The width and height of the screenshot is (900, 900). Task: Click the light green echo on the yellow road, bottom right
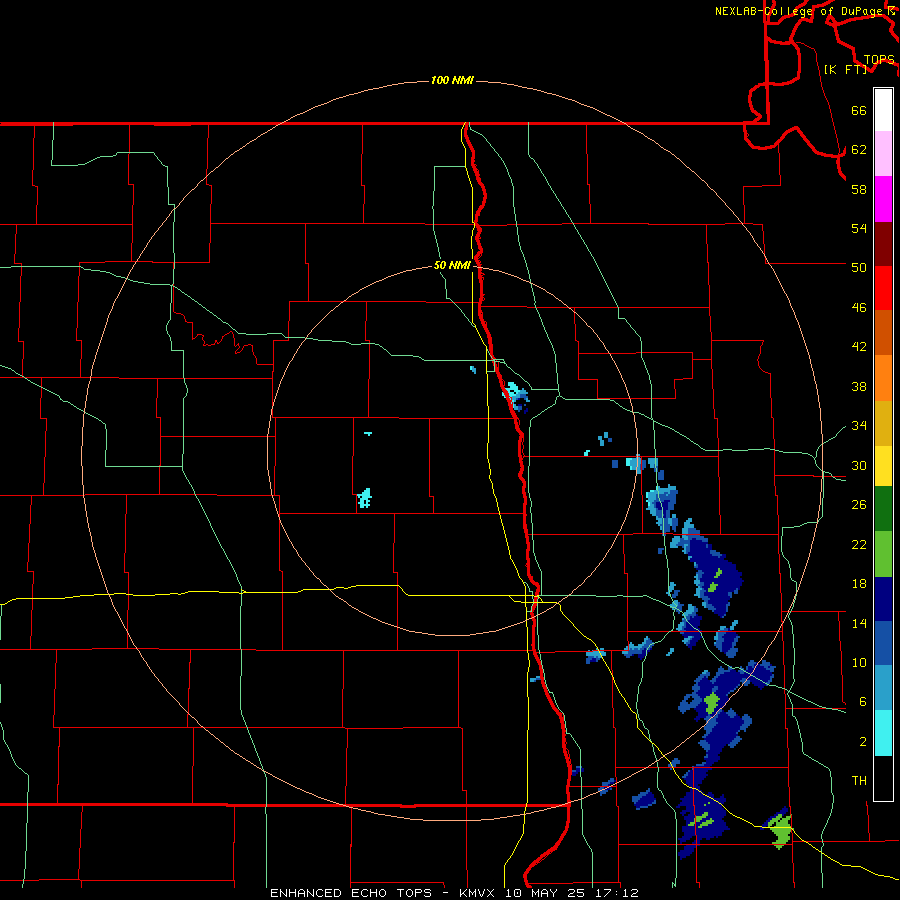click(781, 830)
